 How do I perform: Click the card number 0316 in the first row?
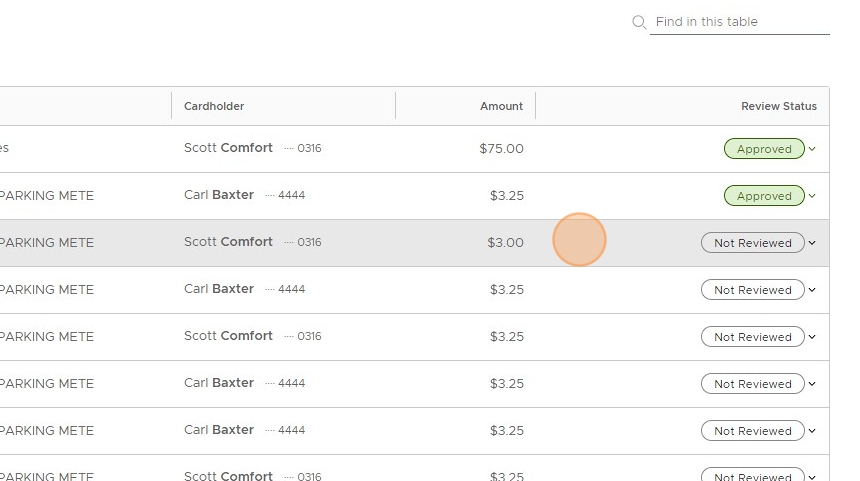(309, 149)
